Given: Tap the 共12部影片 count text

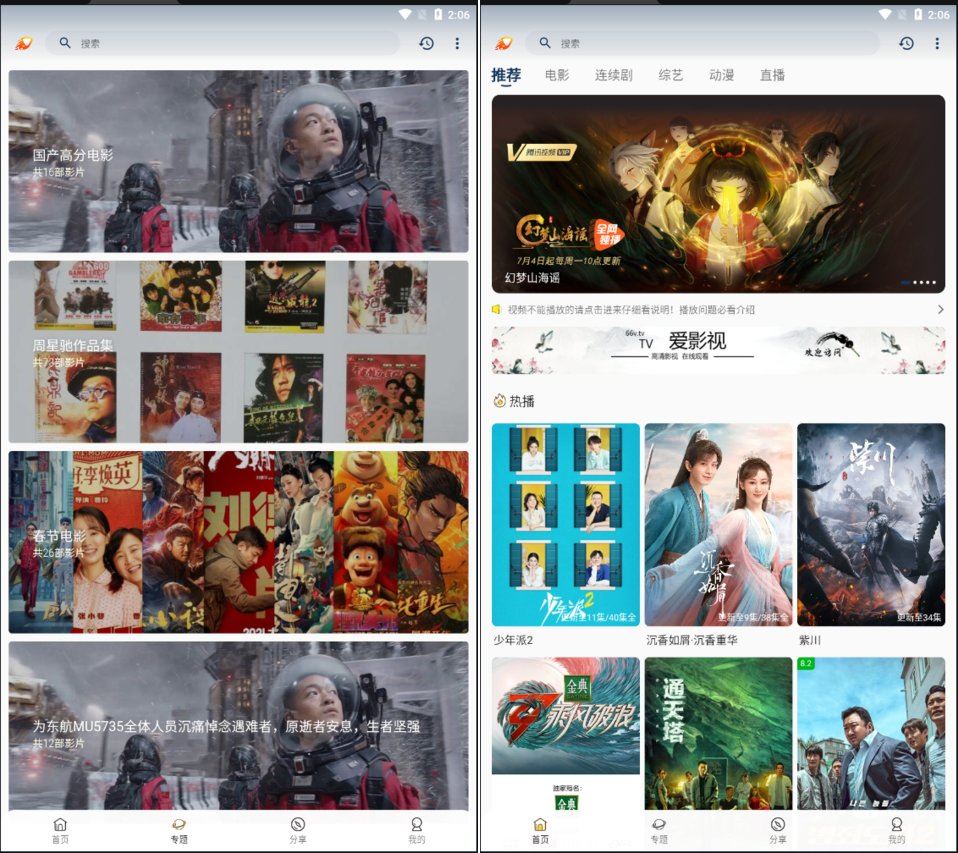Looking at the screenshot, I should click(x=59, y=743).
